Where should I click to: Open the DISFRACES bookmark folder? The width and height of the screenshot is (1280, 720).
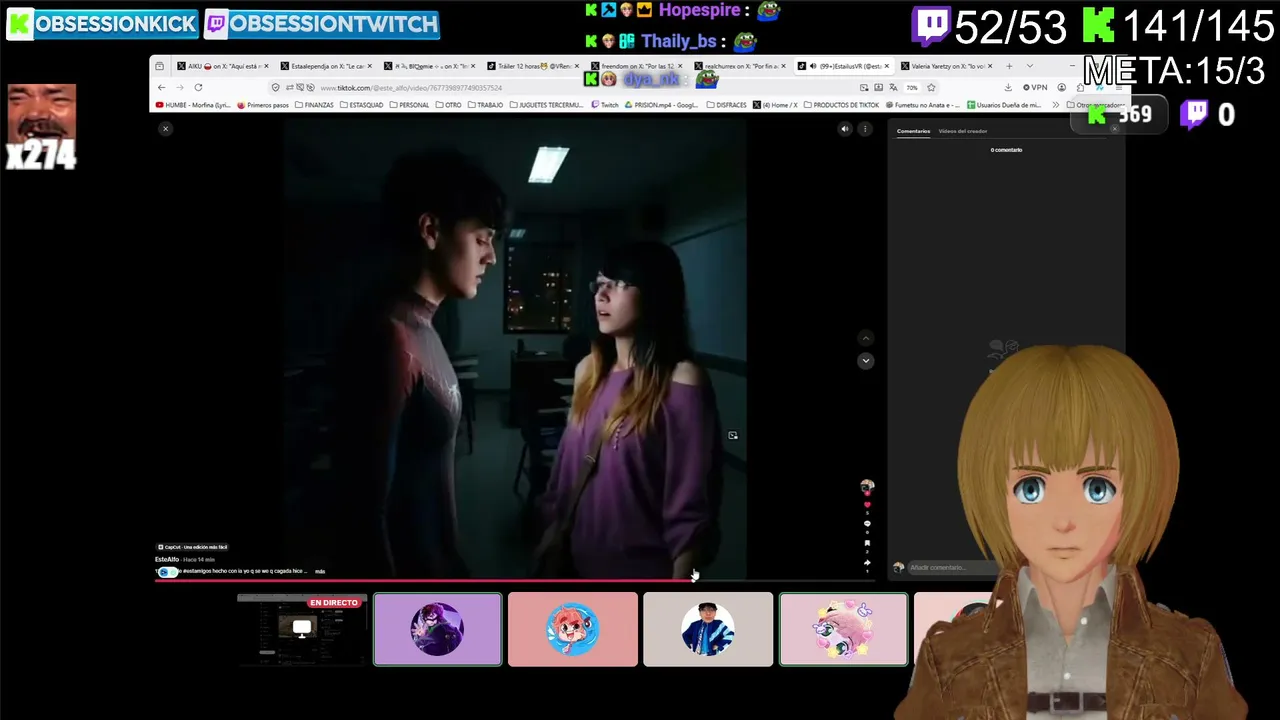pyautogui.click(x=726, y=105)
